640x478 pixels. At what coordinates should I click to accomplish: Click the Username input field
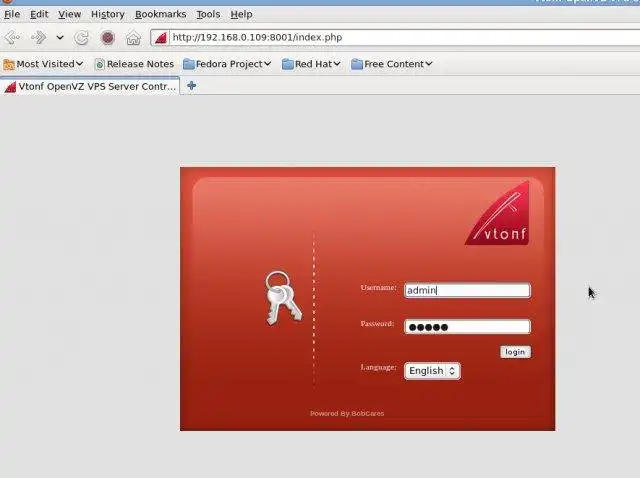(467, 290)
